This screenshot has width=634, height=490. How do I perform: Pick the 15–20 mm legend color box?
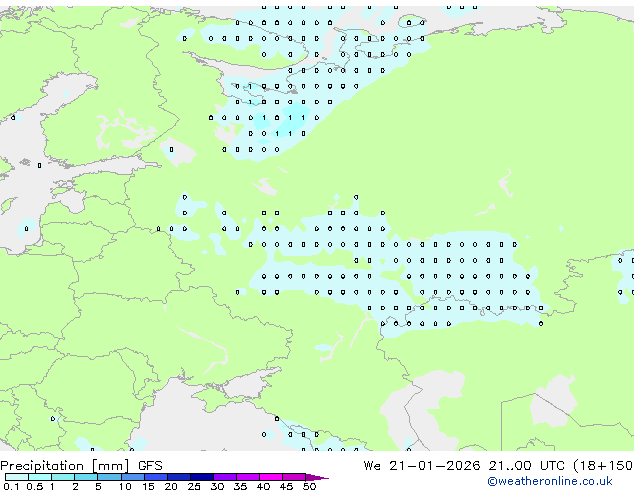pos(156,477)
